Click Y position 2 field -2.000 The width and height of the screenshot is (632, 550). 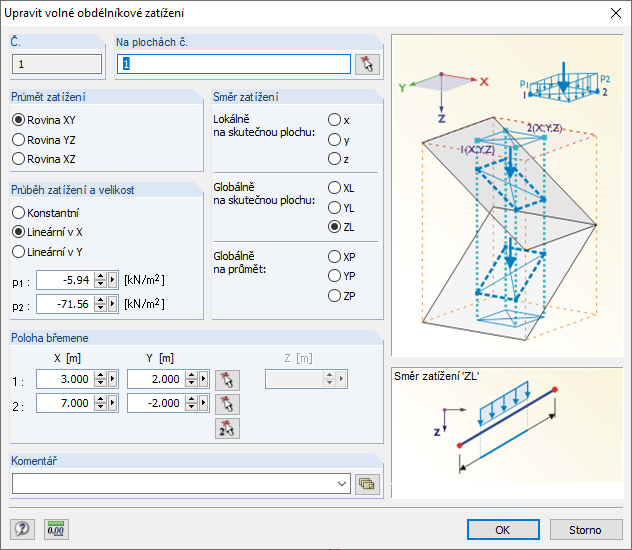pos(156,403)
